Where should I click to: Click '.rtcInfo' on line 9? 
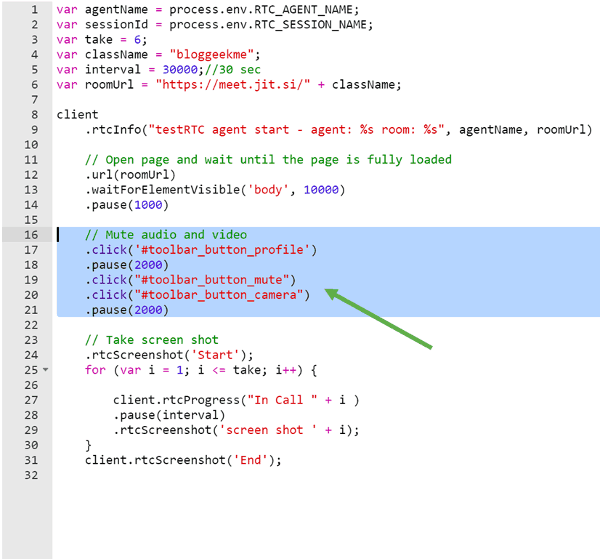point(113,130)
